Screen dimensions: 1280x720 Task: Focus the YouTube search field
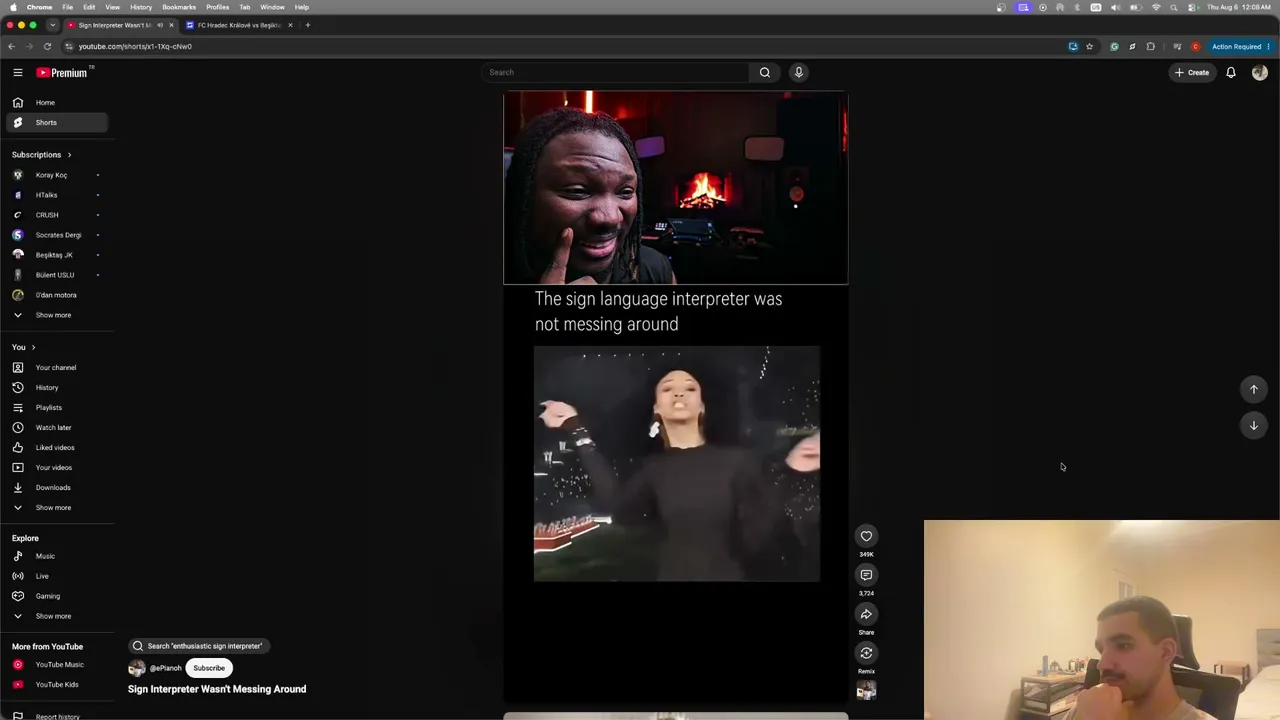click(x=615, y=72)
